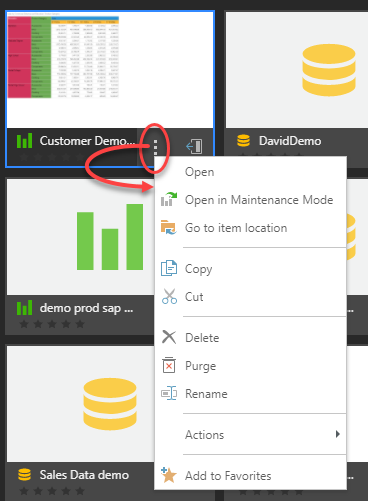This screenshot has width=368, height=501.
Task: Click the Sales Data demo title
Action: click(84, 475)
